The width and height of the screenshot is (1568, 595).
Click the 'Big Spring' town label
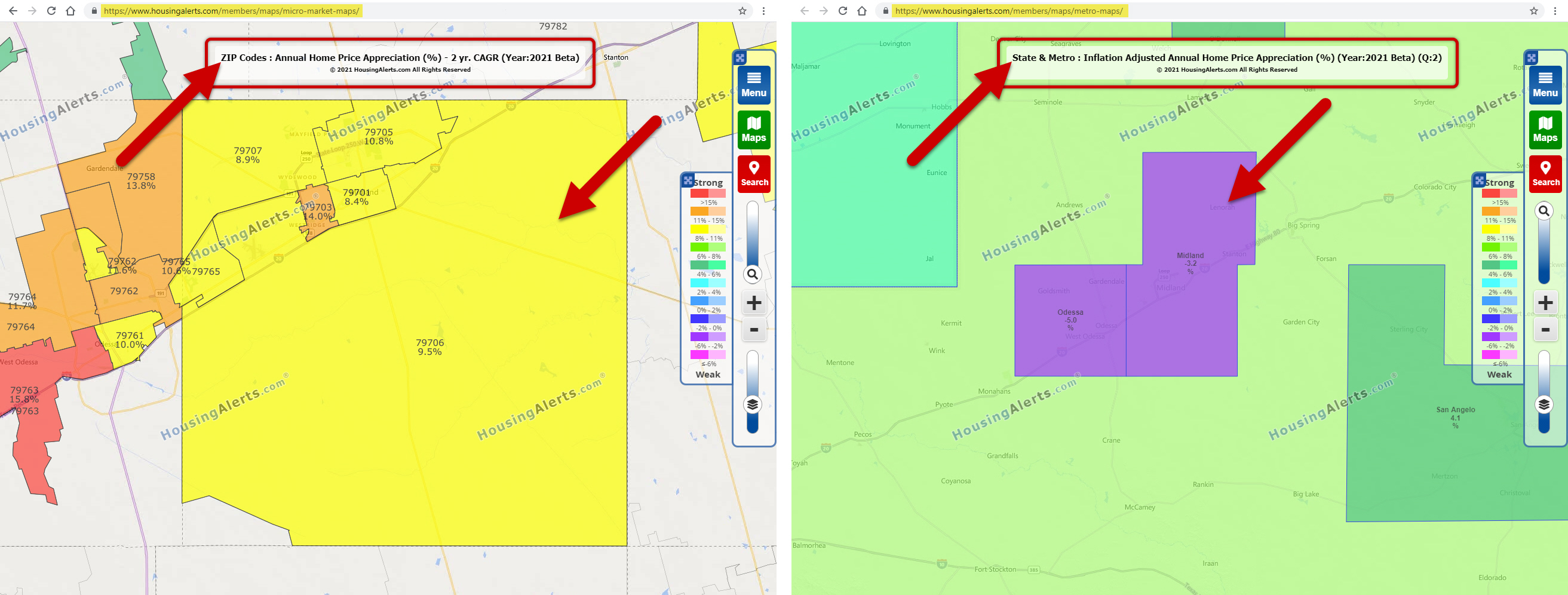(1303, 225)
